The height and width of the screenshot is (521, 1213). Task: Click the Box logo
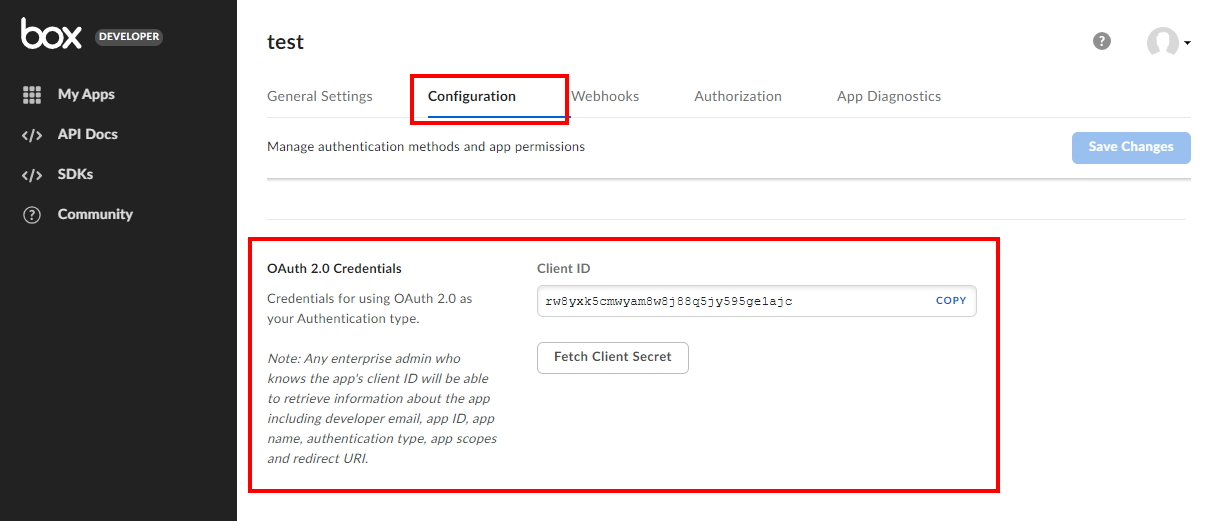(52, 35)
